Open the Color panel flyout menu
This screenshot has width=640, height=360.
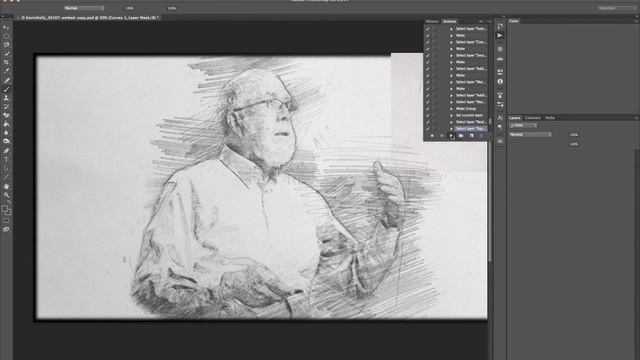click(x=636, y=21)
